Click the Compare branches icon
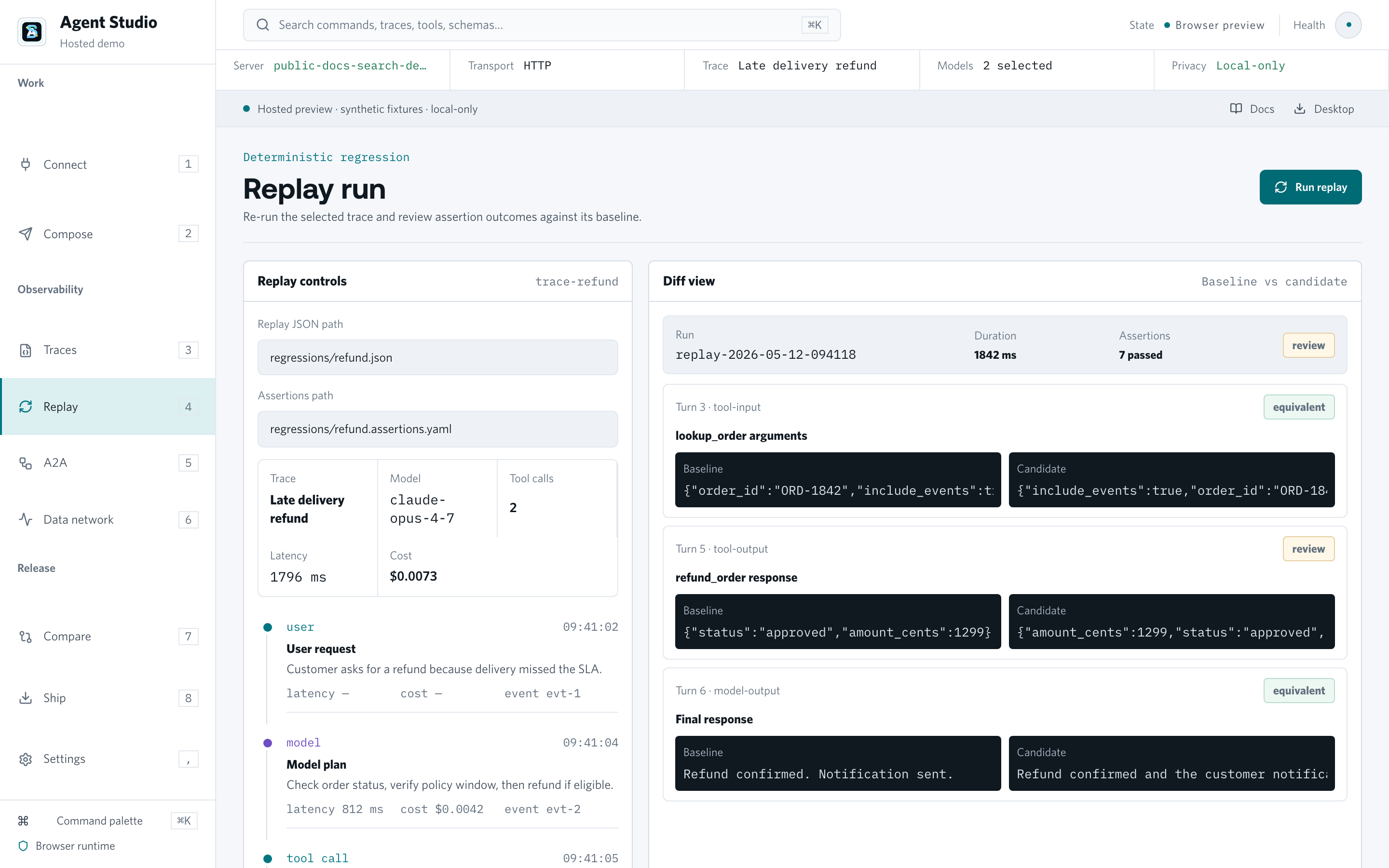Screen dimensions: 1389x868 tap(25, 636)
